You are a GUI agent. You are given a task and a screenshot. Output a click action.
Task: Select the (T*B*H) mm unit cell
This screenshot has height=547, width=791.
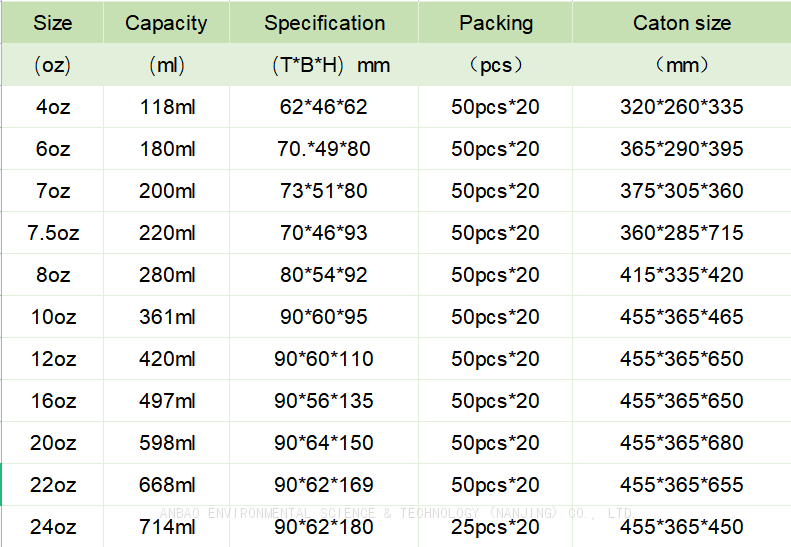click(324, 66)
